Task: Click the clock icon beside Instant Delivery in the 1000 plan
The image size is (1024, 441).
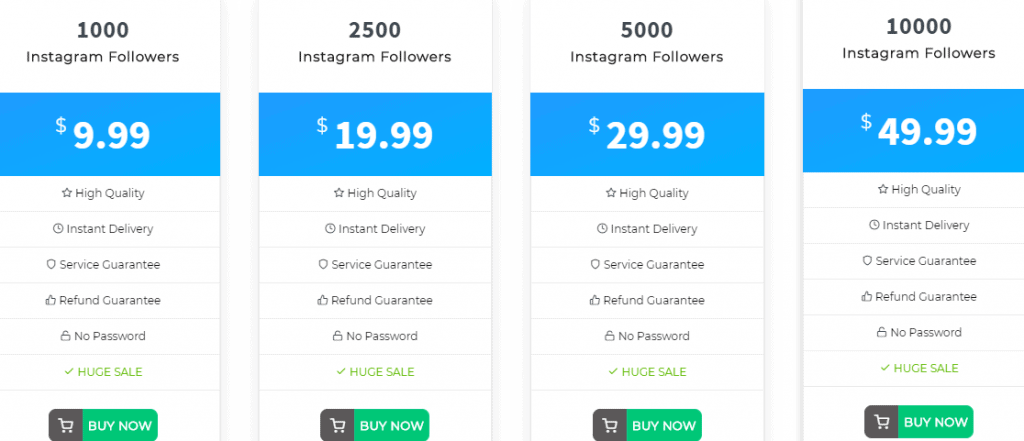Action: (57, 229)
